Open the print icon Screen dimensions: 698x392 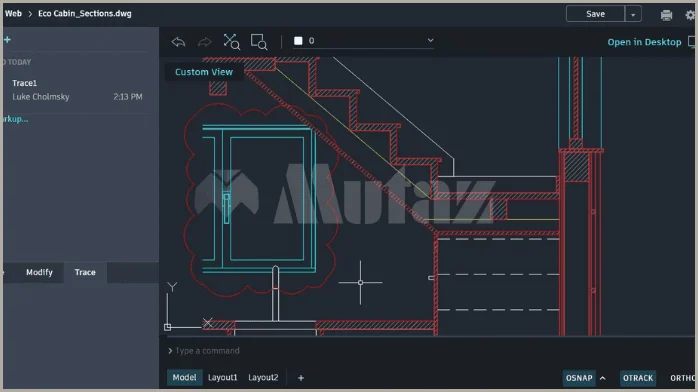(666, 15)
